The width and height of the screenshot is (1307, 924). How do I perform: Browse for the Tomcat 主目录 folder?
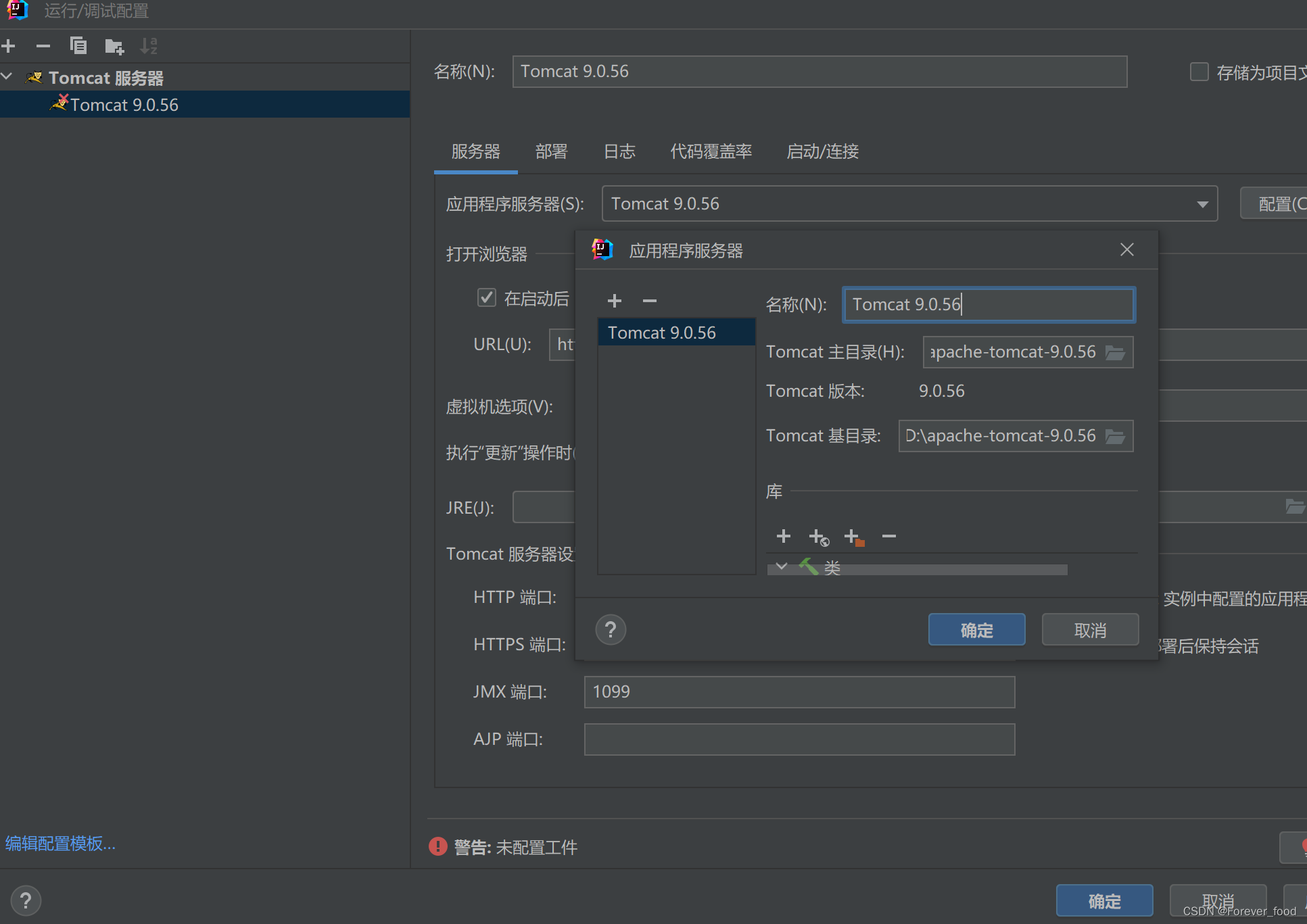[x=1115, y=352]
